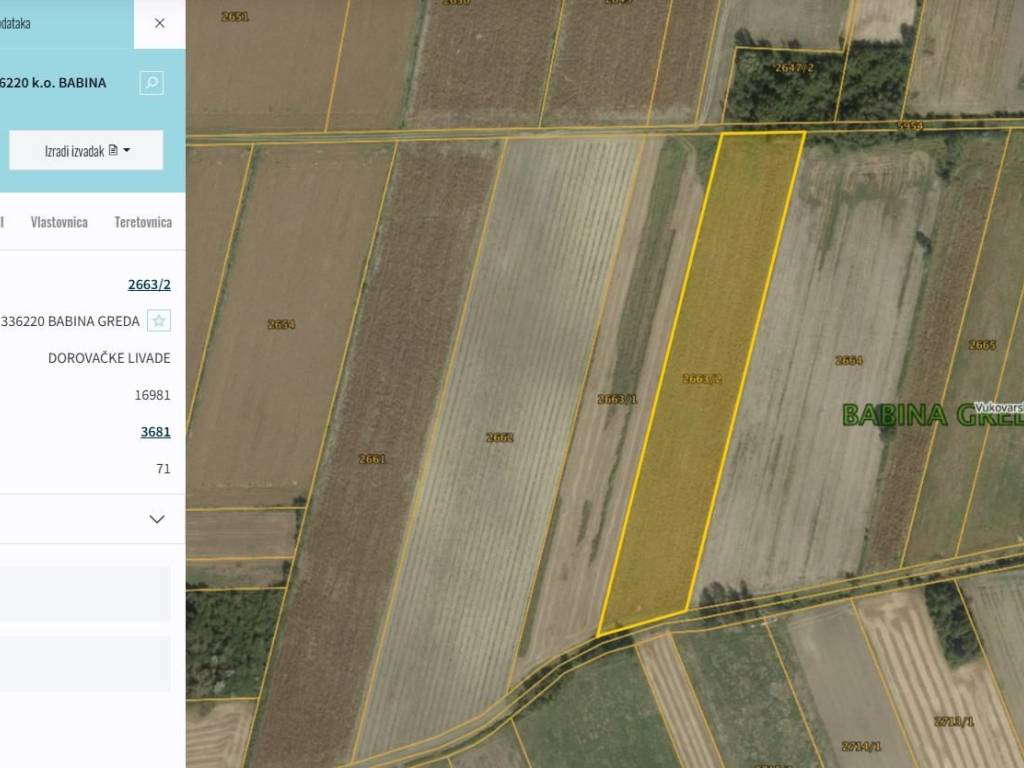Click the magnifier search icon beside BABINA
Image resolution: width=1024 pixels, height=768 pixels.
click(152, 83)
